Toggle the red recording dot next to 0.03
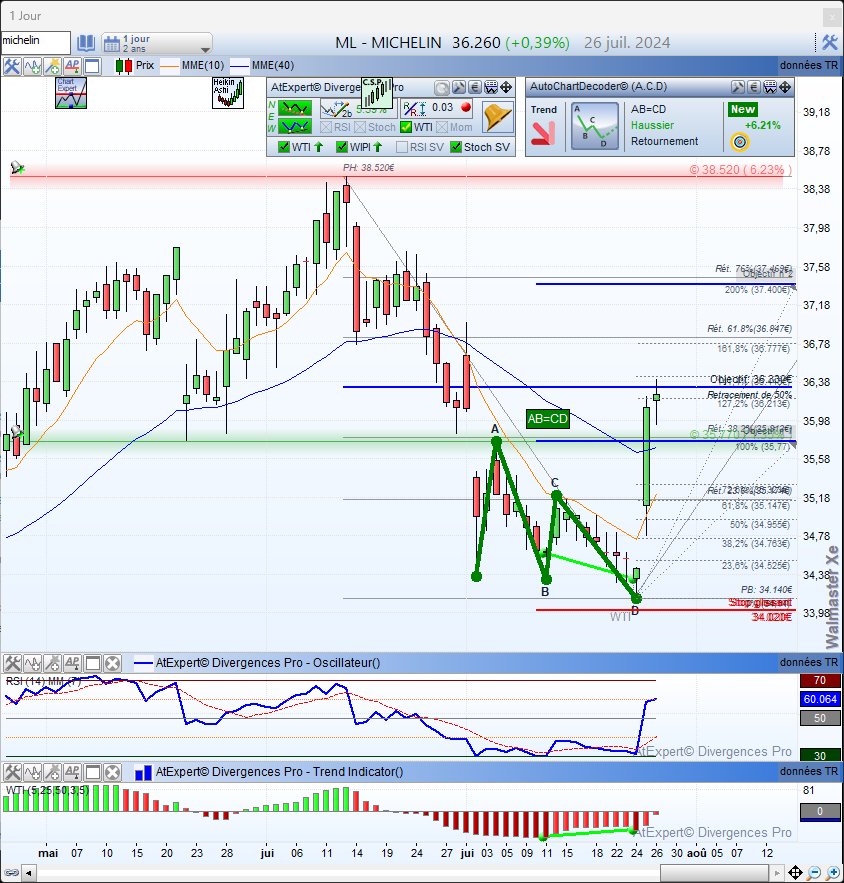Screen dimensions: 844x883 (x=466, y=108)
